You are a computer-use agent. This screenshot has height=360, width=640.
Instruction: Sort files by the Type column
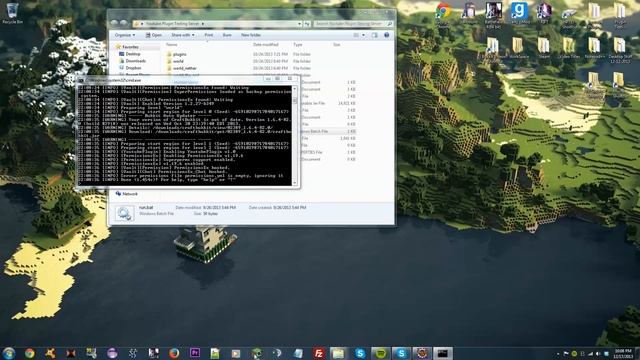[298, 44]
